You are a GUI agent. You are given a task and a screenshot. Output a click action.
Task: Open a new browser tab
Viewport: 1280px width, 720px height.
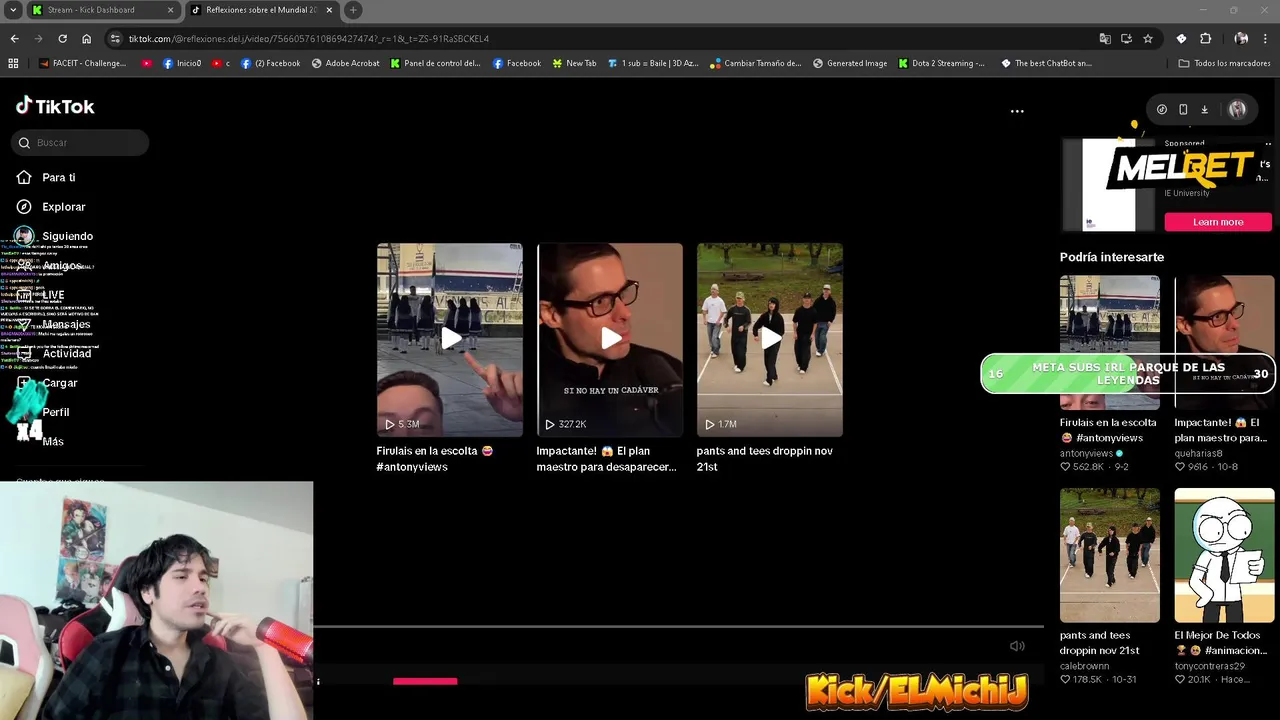click(353, 10)
